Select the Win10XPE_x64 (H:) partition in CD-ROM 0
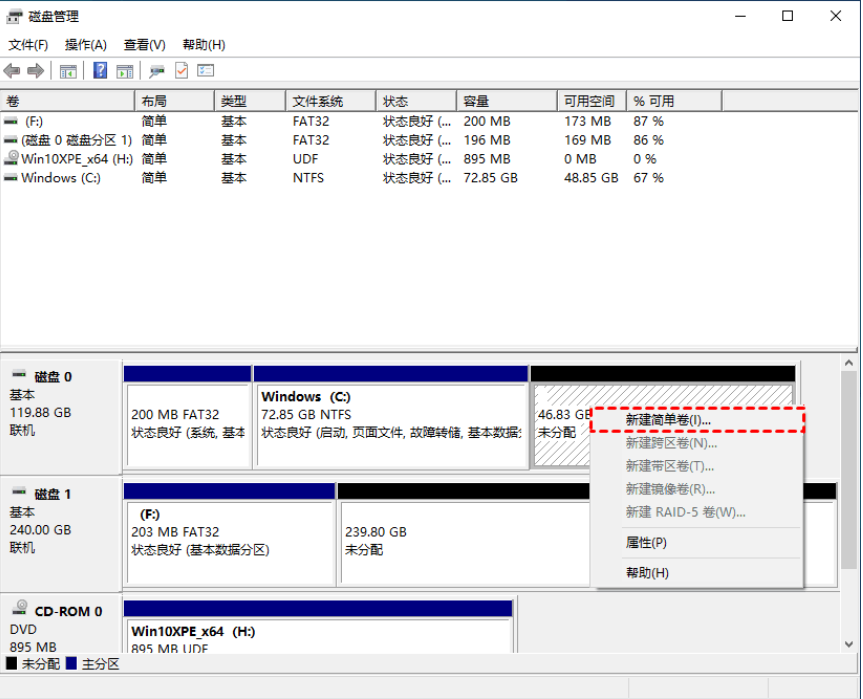The height and width of the screenshot is (699, 863). pyautogui.click(x=318, y=627)
